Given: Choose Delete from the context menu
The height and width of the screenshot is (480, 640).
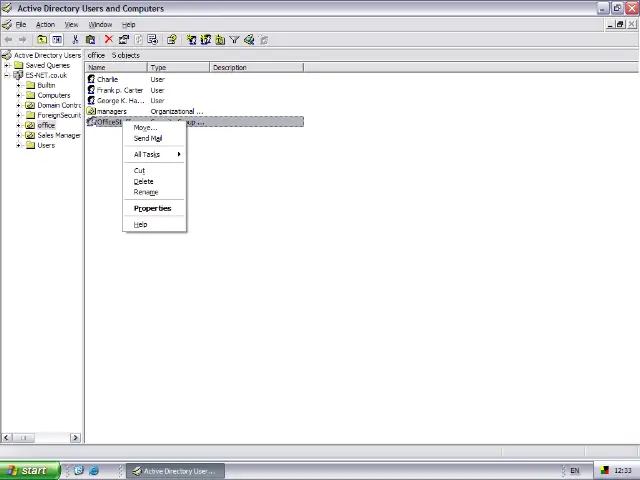Looking at the screenshot, I should pyautogui.click(x=155, y=181).
